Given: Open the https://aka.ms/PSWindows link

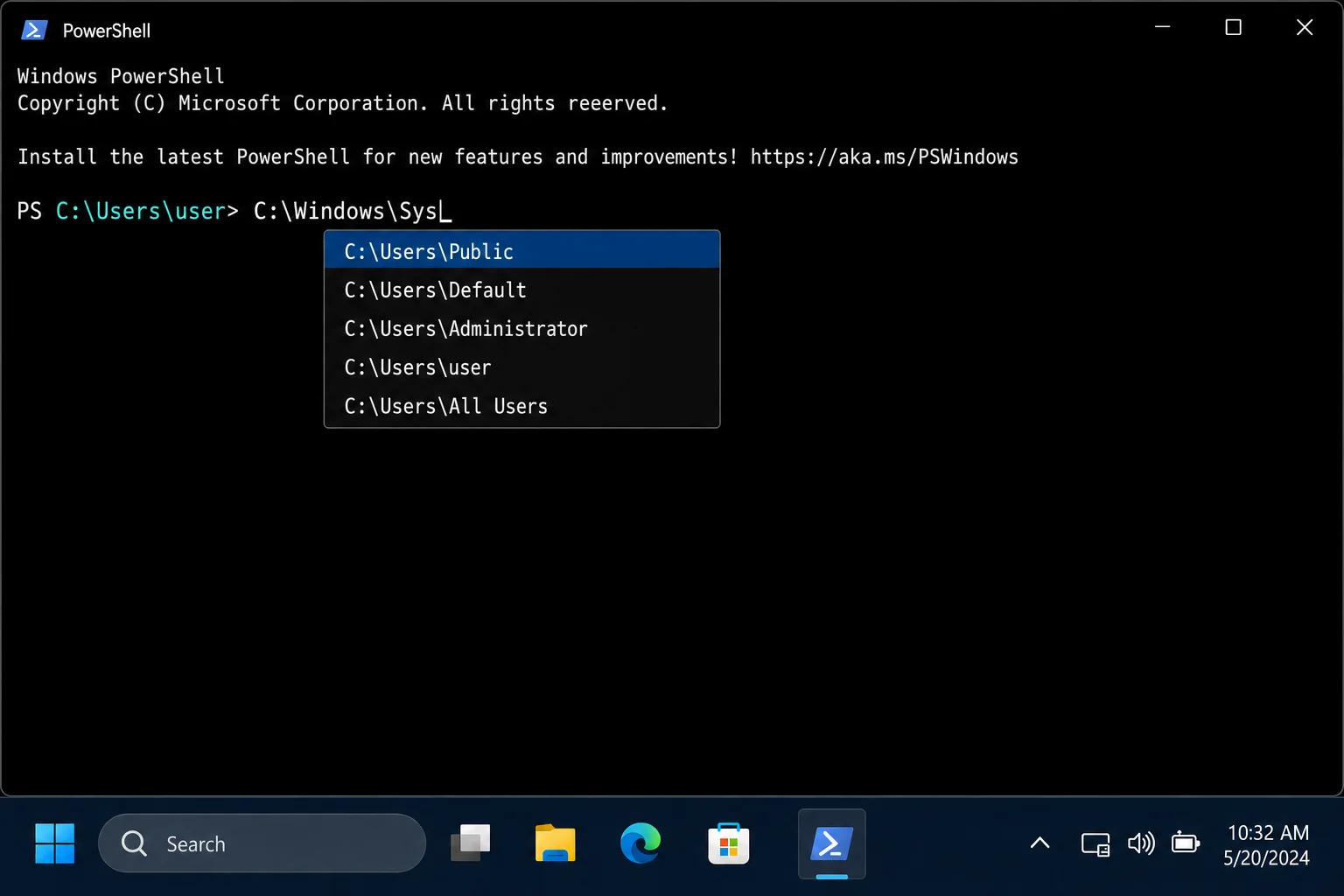Looking at the screenshot, I should point(884,157).
